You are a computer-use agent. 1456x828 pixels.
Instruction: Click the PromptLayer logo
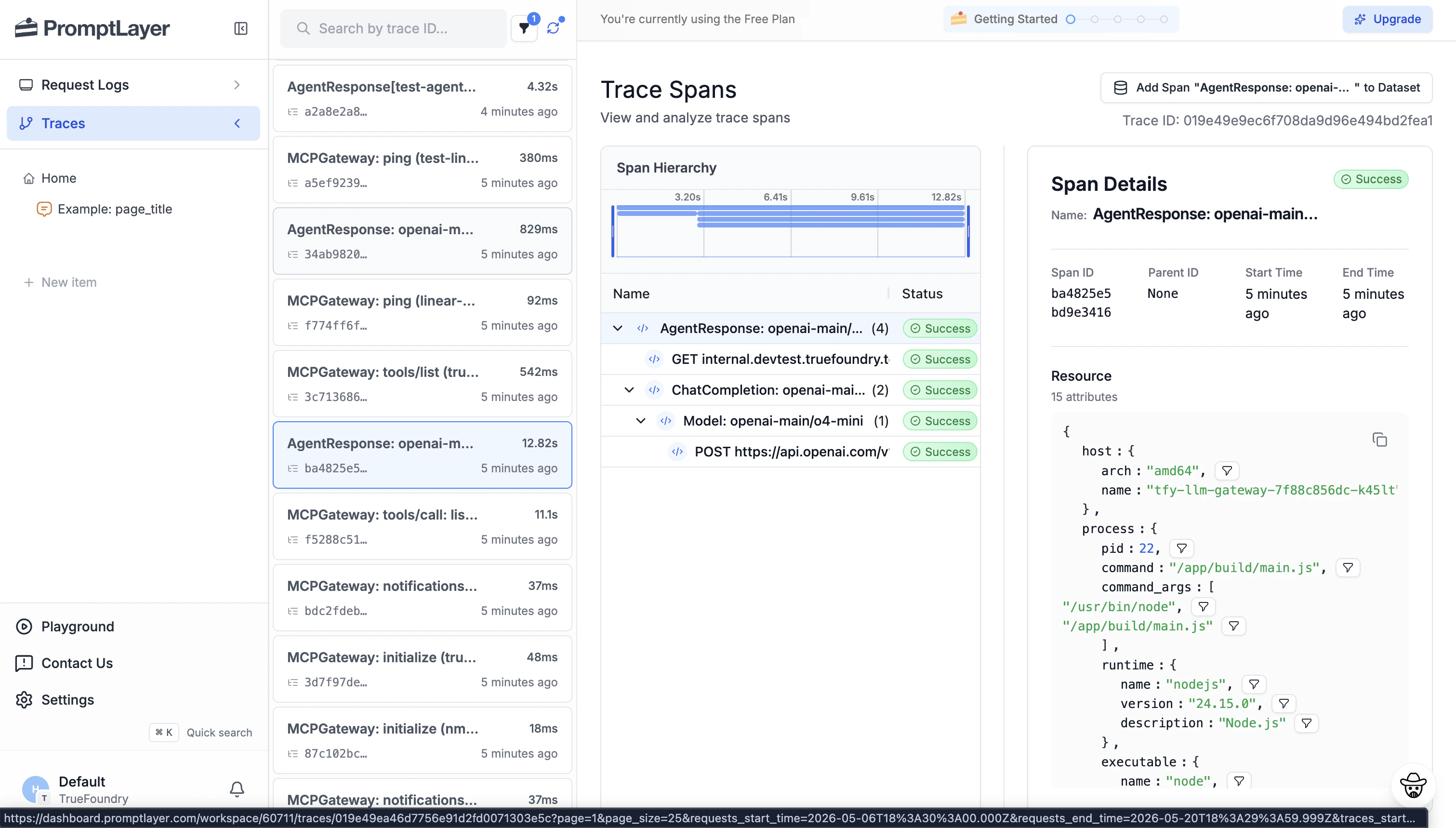(92, 28)
